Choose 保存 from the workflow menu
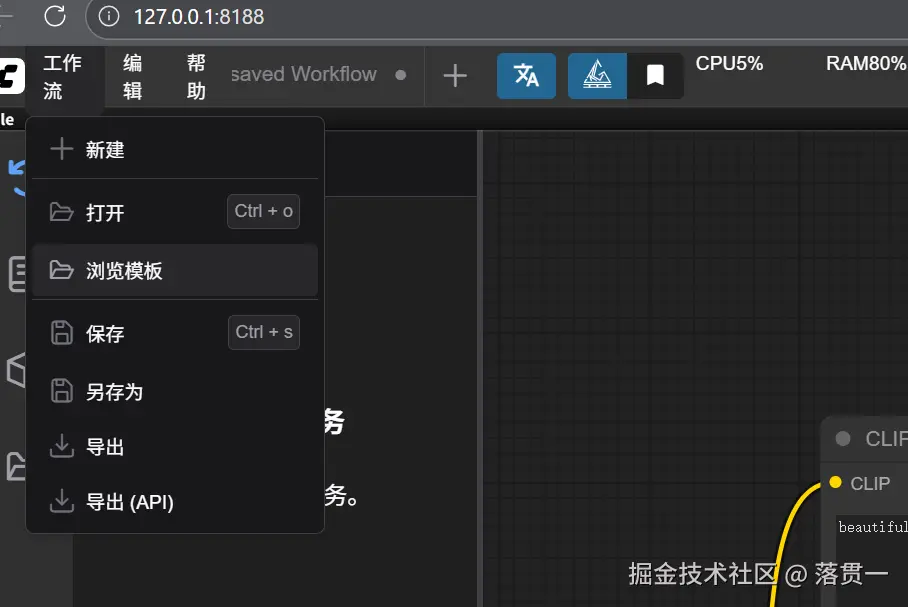Screen dimensions: 908x607 pos(175,333)
